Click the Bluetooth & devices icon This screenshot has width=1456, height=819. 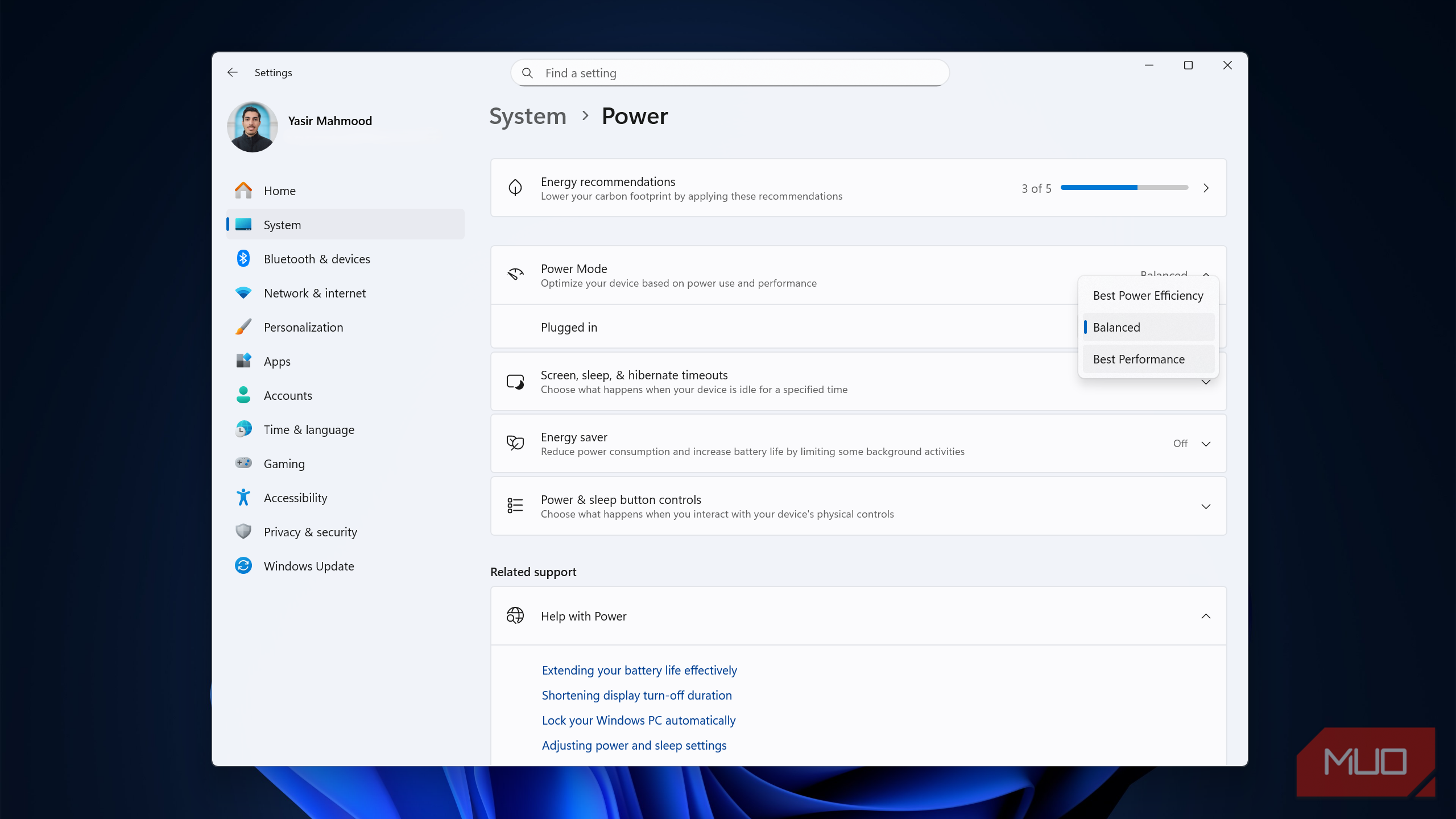coord(243,259)
